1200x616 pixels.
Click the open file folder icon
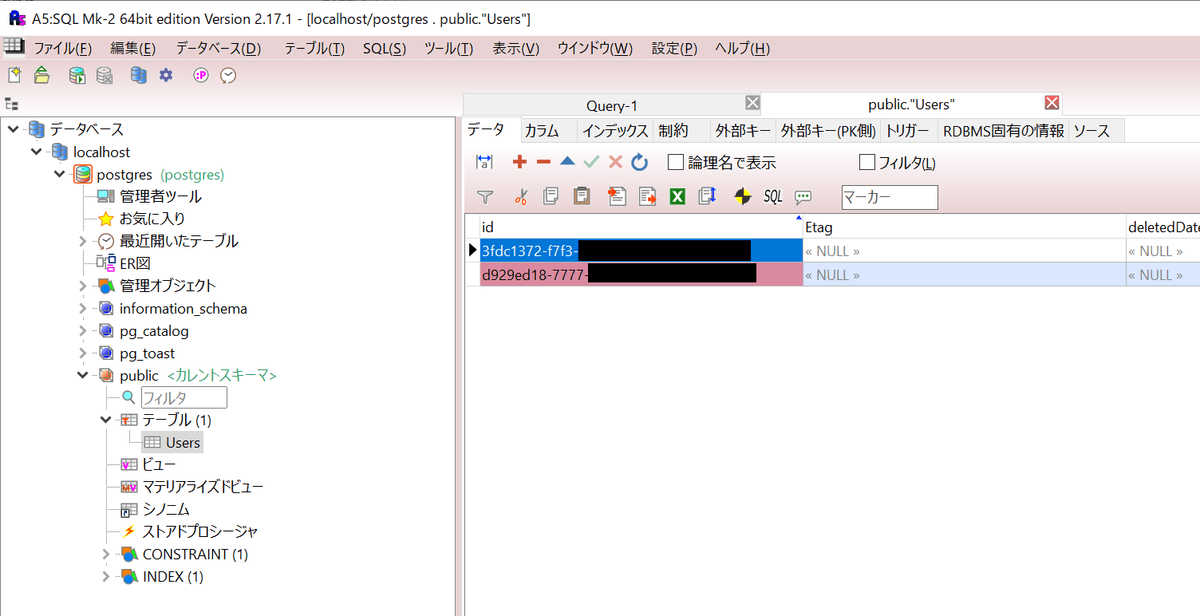[41, 75]
